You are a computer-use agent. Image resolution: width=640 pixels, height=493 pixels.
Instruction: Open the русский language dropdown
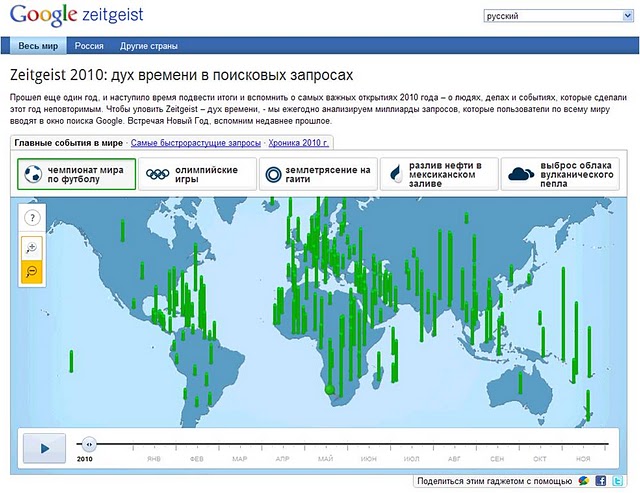pos(558,16)
